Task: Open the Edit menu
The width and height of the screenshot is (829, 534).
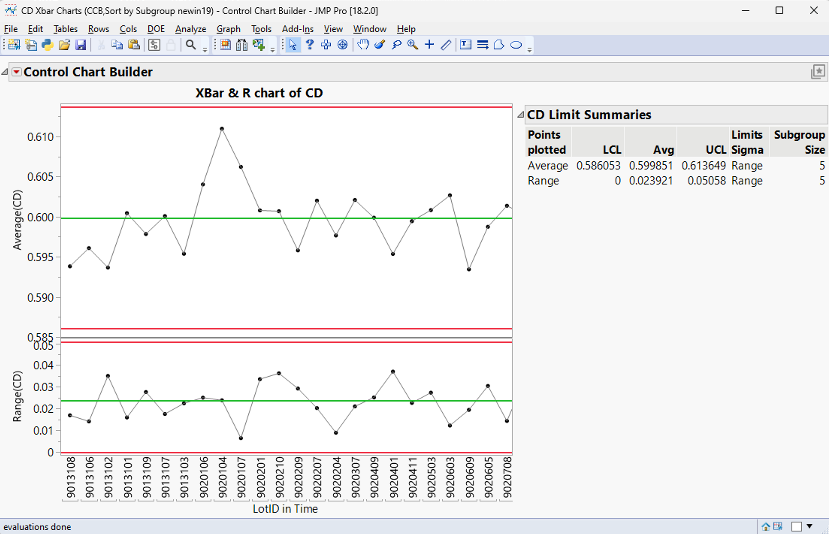Action: [35, 29]
